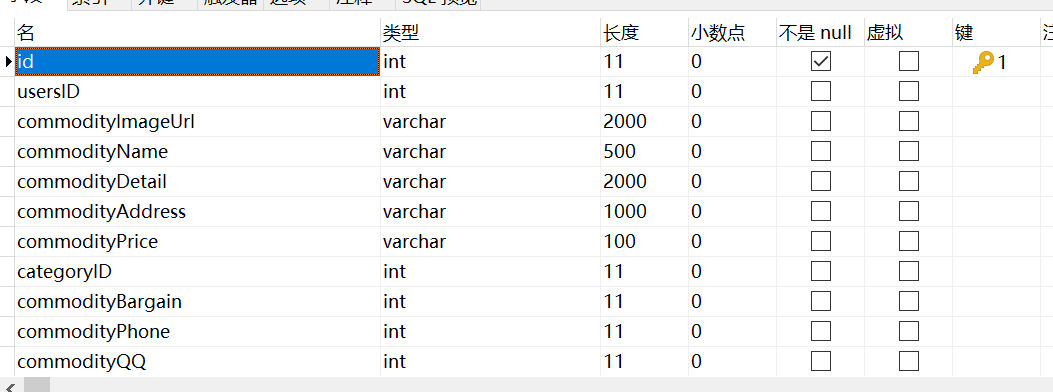This screenshot has width=1053, height=392.
Task: Mark categoryID as 不是 null
Action: 821,271
